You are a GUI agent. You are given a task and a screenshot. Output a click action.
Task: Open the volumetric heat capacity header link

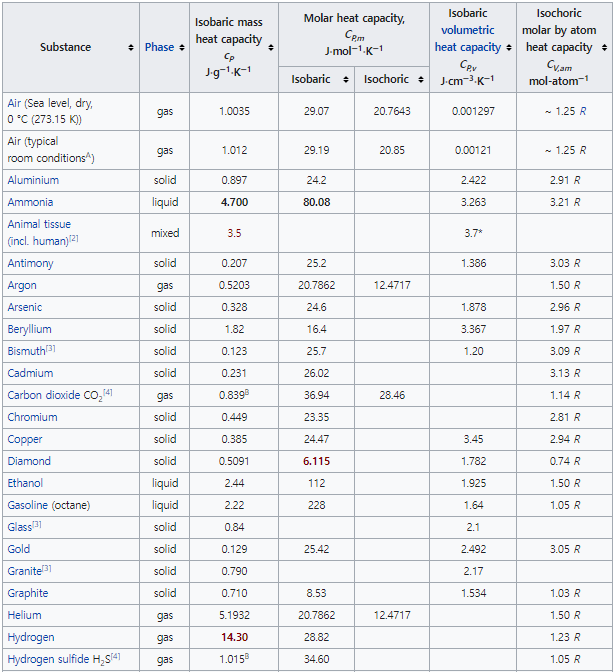click(468, 39)
